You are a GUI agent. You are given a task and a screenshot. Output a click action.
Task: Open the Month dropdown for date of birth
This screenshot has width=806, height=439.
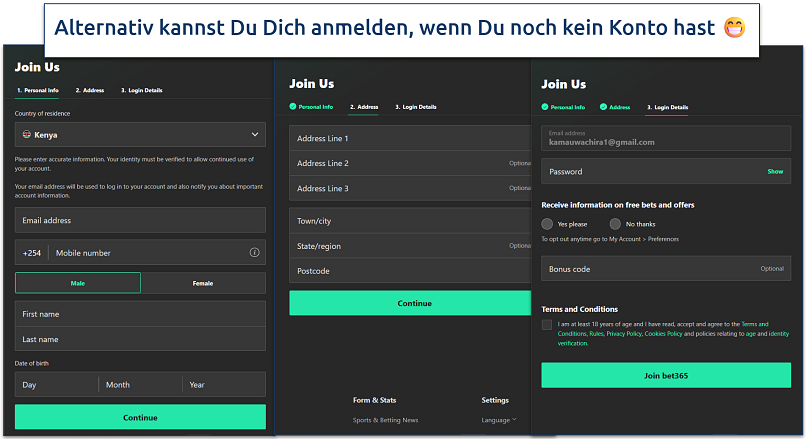tap(139, 384)
